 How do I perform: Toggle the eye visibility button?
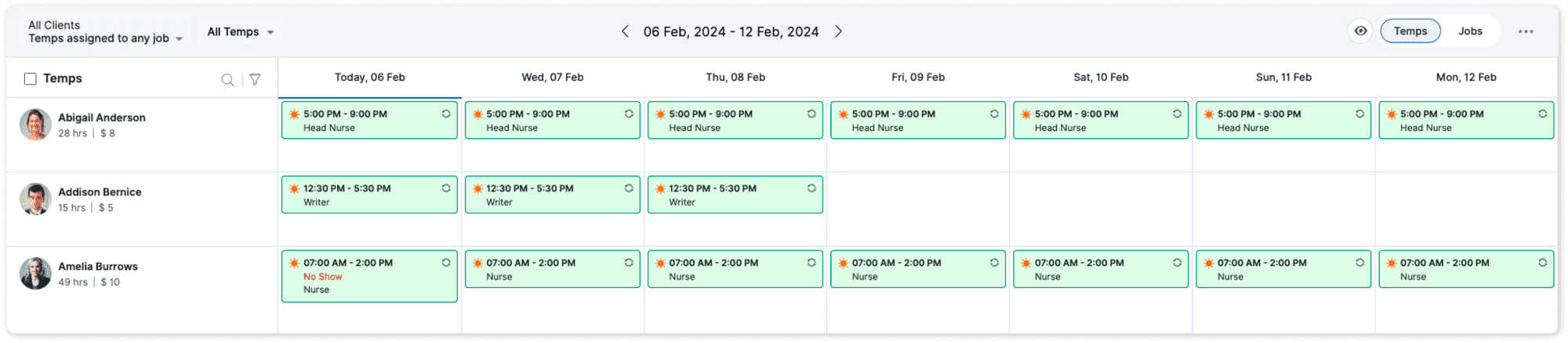(x=1360, y=31)
